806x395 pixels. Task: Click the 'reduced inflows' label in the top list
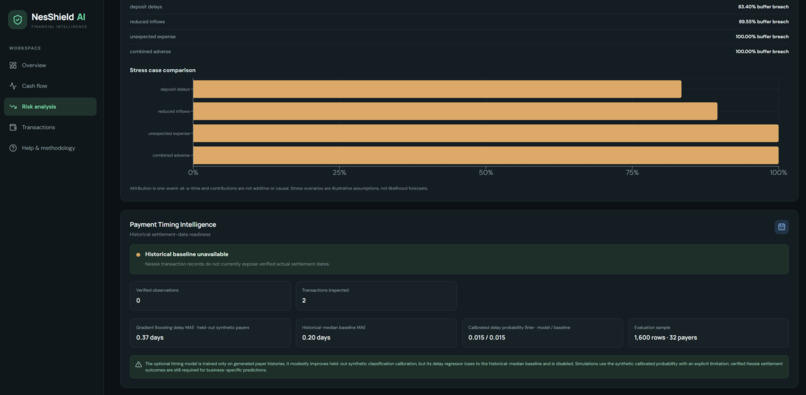[x=147, y=22]
